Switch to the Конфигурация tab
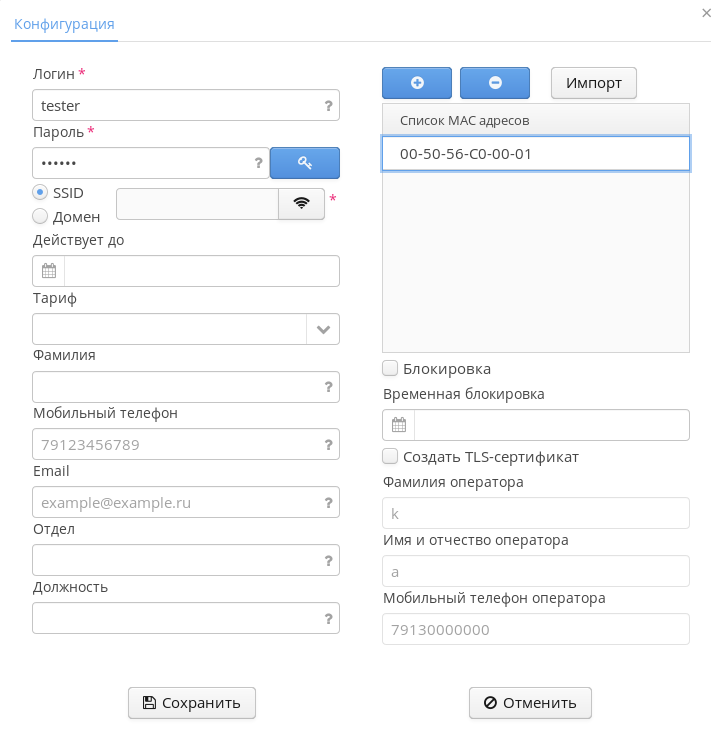719x745 pixels. [x=64, y=23]
